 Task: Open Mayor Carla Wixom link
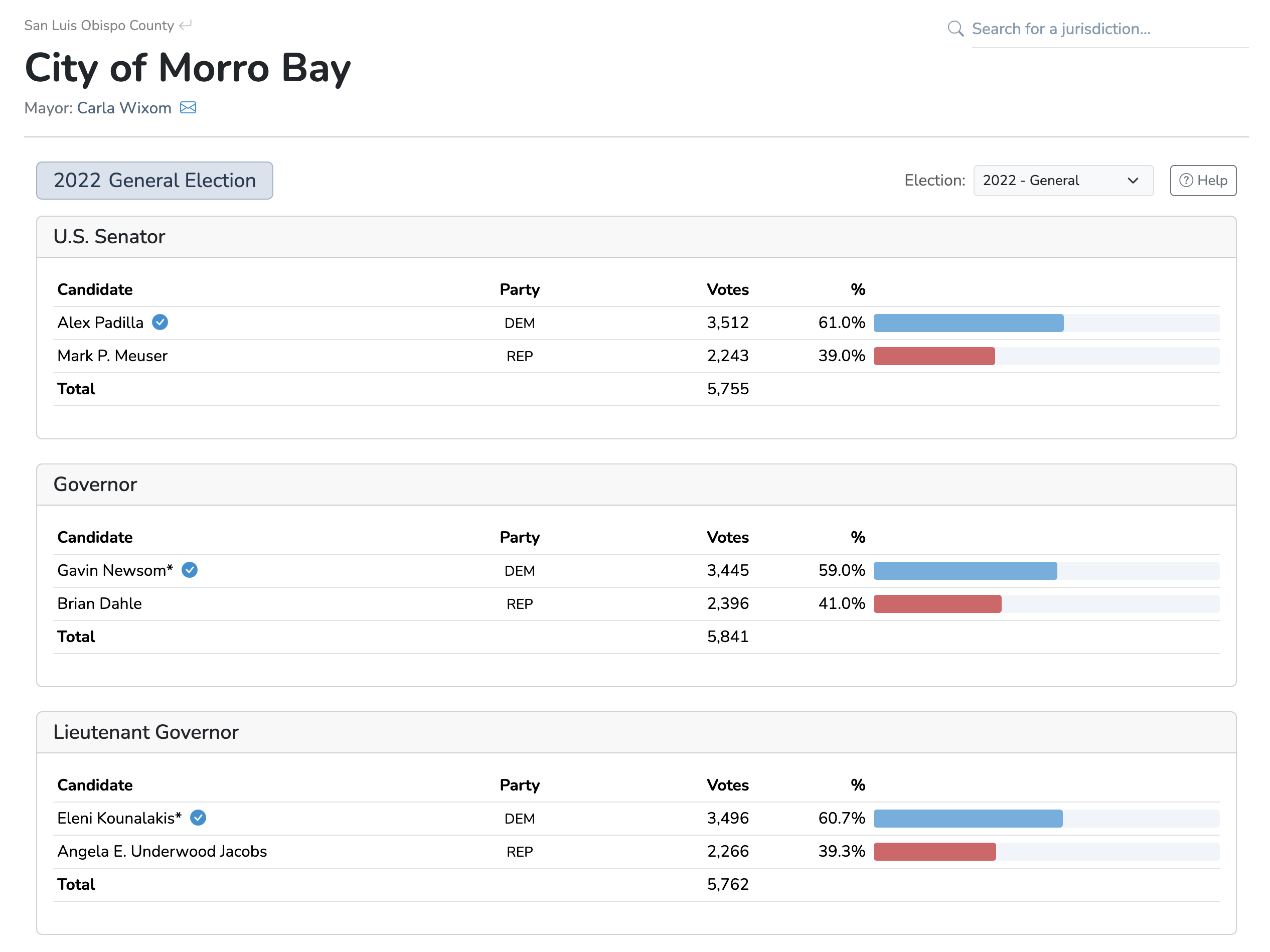[124, 108]
